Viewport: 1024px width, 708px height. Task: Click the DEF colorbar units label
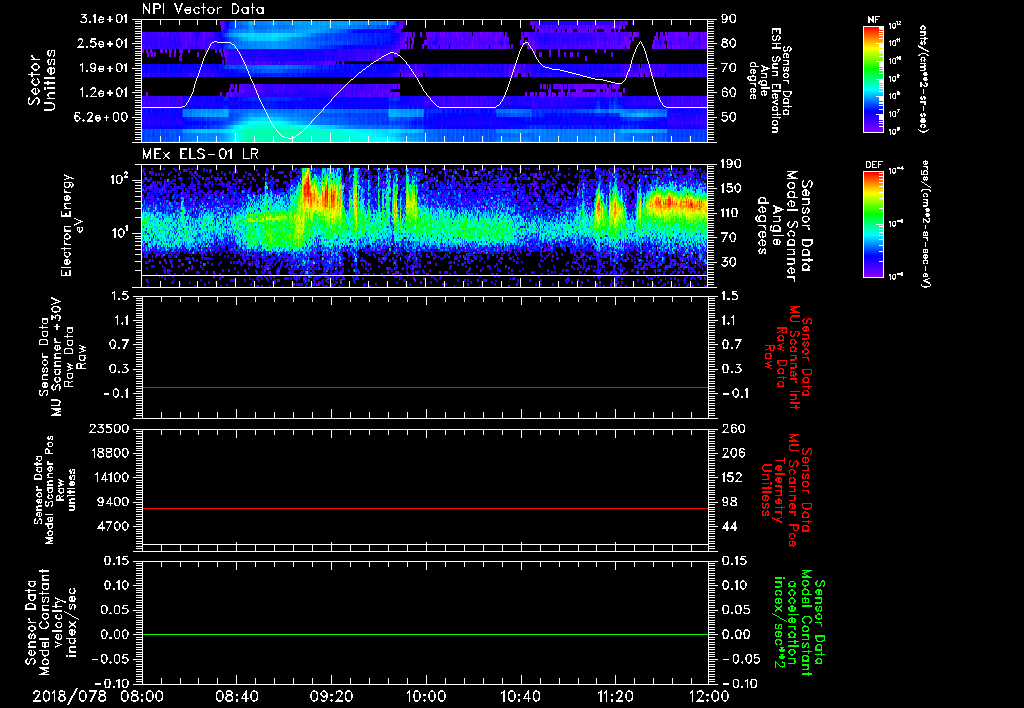tap(925, 224)
